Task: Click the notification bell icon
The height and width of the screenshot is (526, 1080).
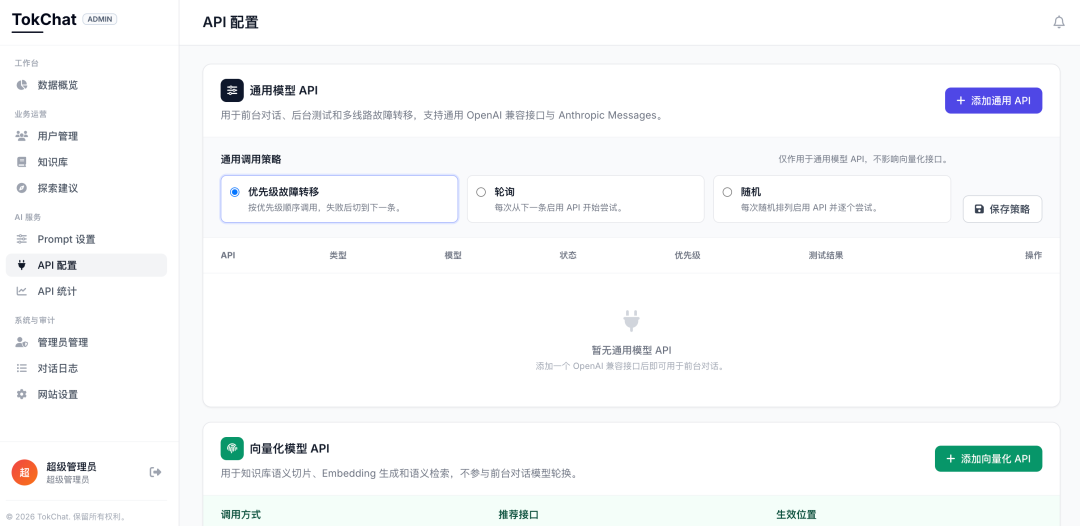Action: click(1059, 23)
